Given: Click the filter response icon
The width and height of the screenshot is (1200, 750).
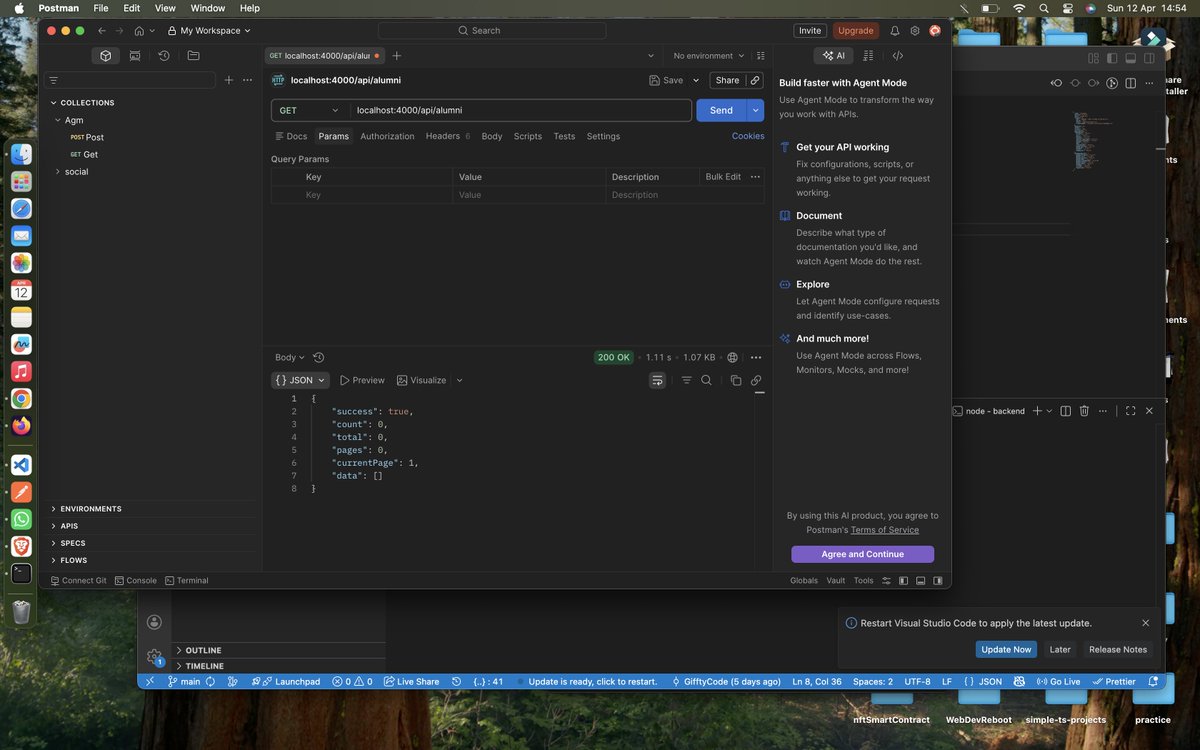Looking at the screenshot, I should coord(686,380).
